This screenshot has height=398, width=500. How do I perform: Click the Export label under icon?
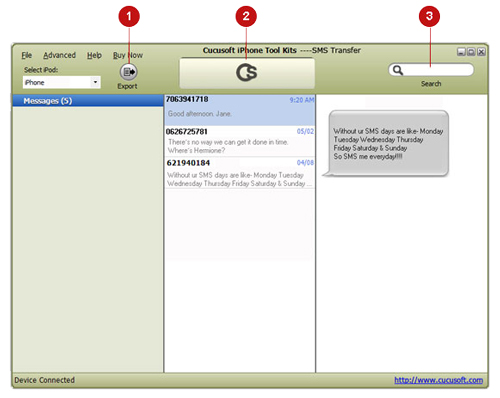pyautogui.click(x=127, y=86)
